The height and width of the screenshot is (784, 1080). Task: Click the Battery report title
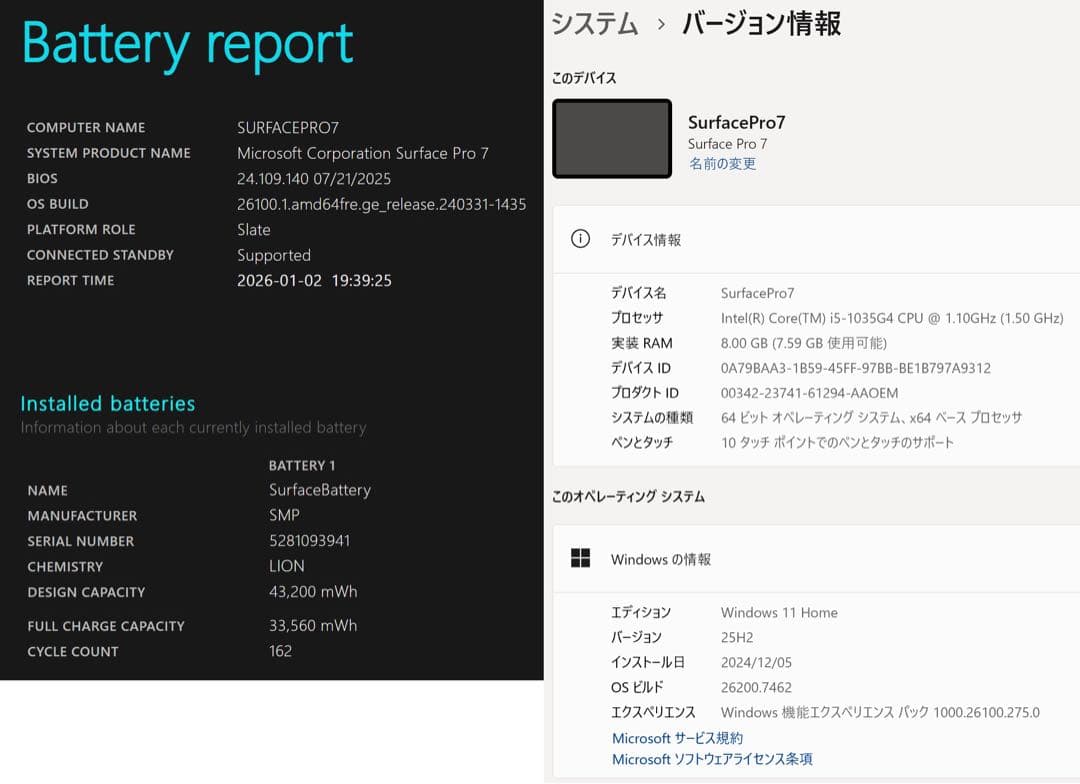187,43
